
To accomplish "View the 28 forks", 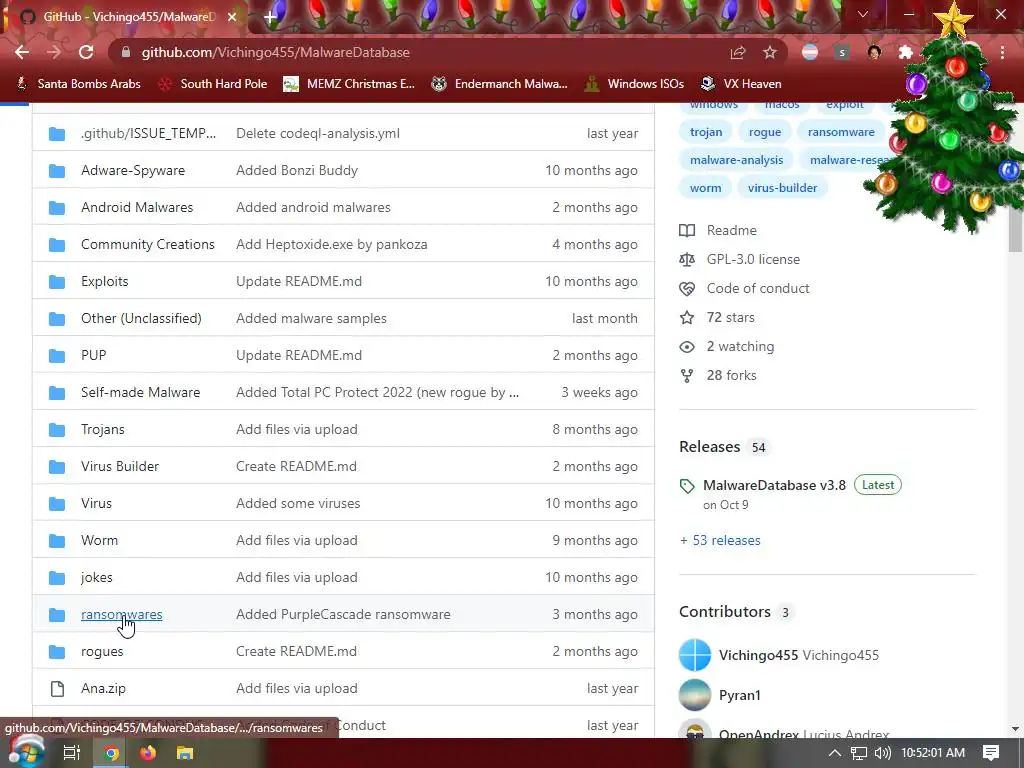I will click(x=731, y=376).
